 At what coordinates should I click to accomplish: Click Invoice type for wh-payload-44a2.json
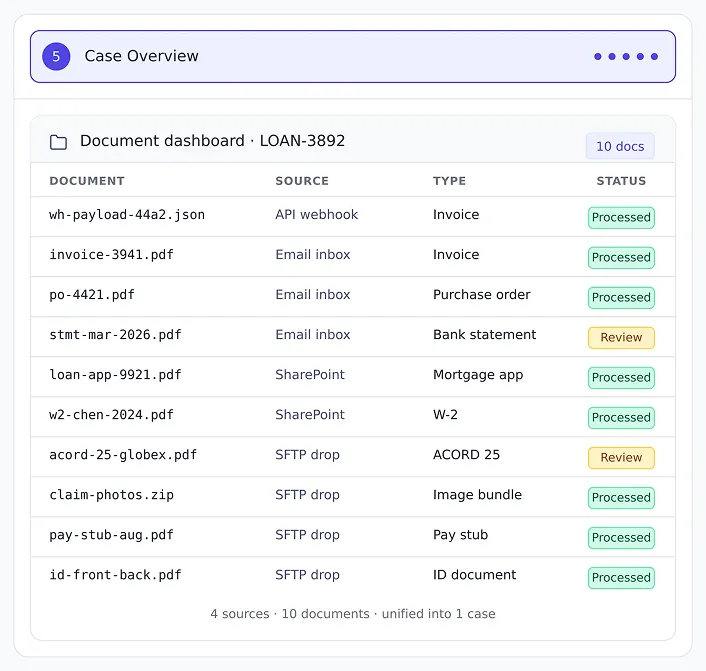tap(456, 214)
